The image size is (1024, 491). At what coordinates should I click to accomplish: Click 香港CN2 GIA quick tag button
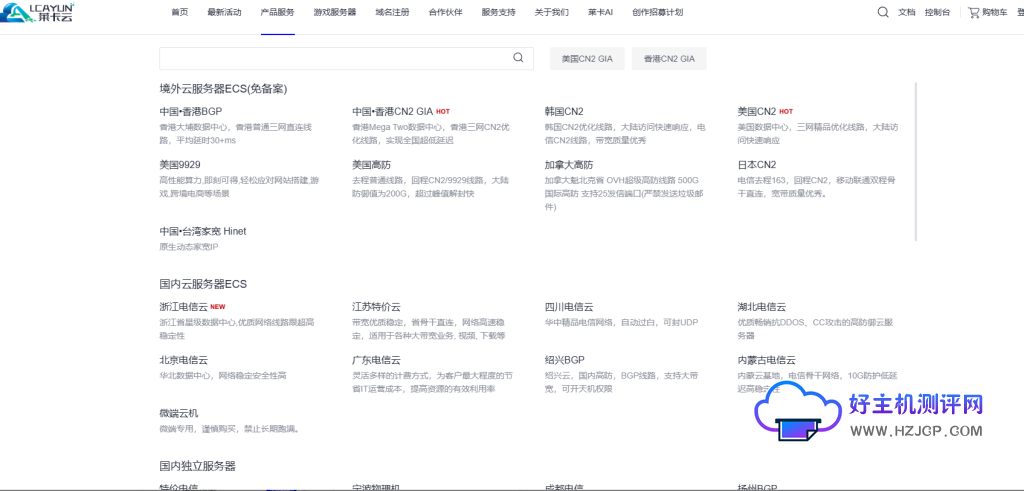(x=669, y=58)
